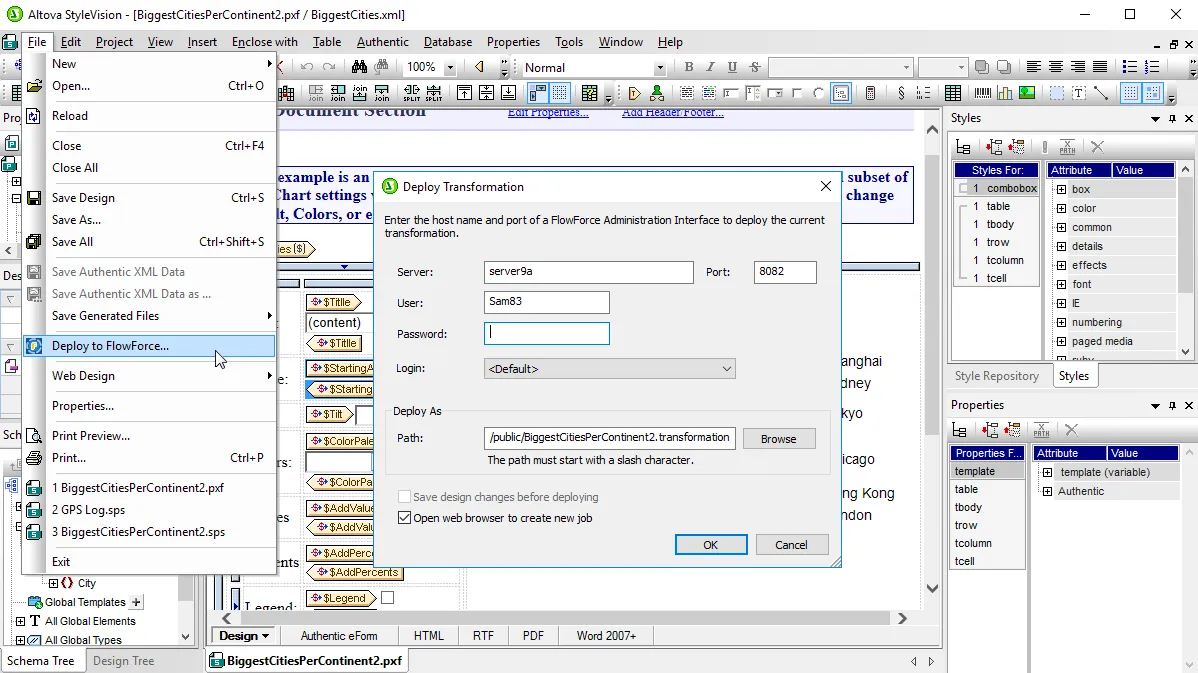Toggle Bold formatting
Image resolution: width=1198 pixels, height=673 pixels.
pos(688,67)
